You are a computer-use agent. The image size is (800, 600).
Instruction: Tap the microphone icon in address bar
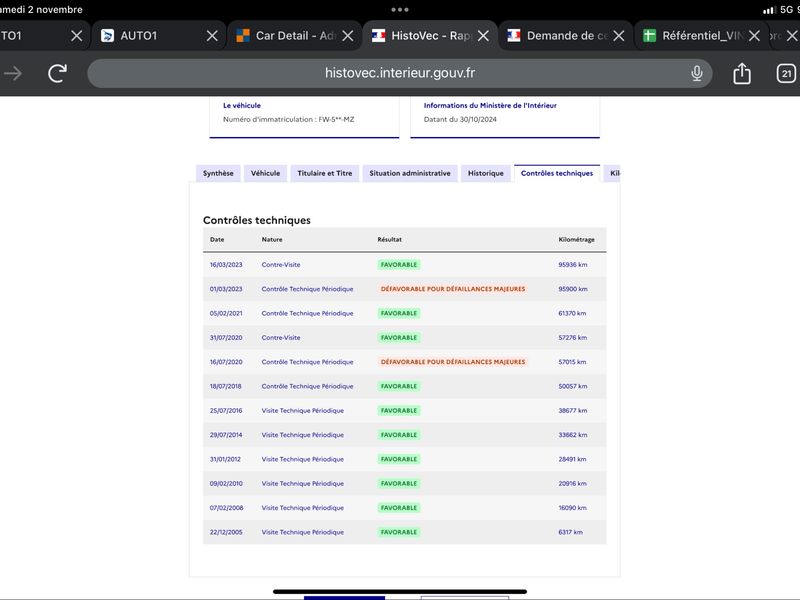click(696, 73)
